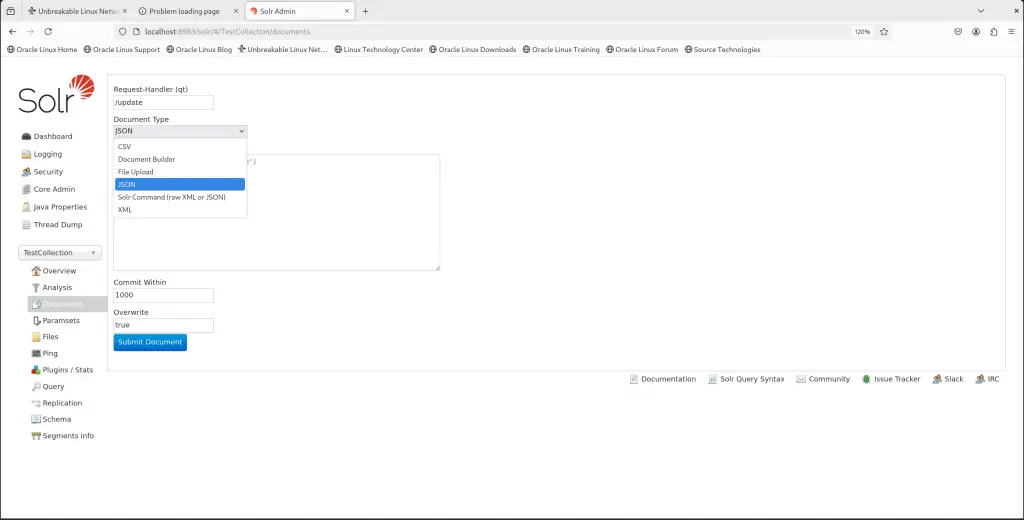Open the Documents sidebar item

67,304
